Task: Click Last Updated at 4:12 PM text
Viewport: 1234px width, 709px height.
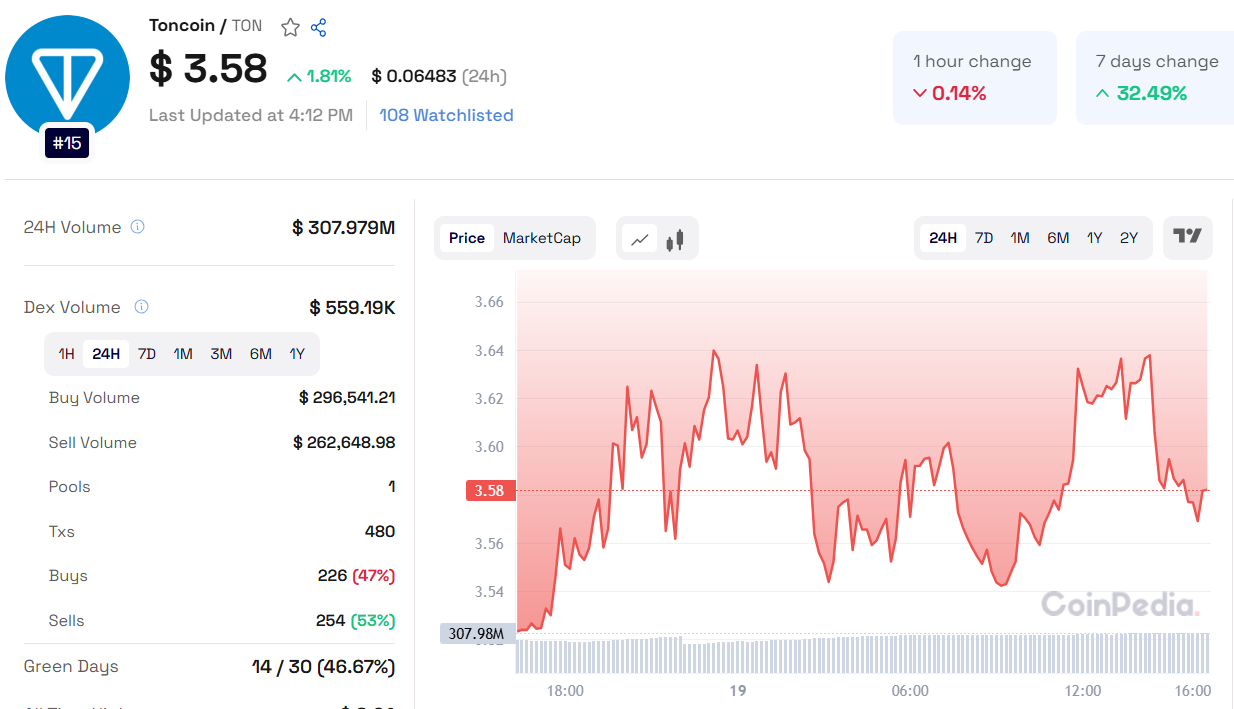Action: pyautogui.click(x=251, y=115)
